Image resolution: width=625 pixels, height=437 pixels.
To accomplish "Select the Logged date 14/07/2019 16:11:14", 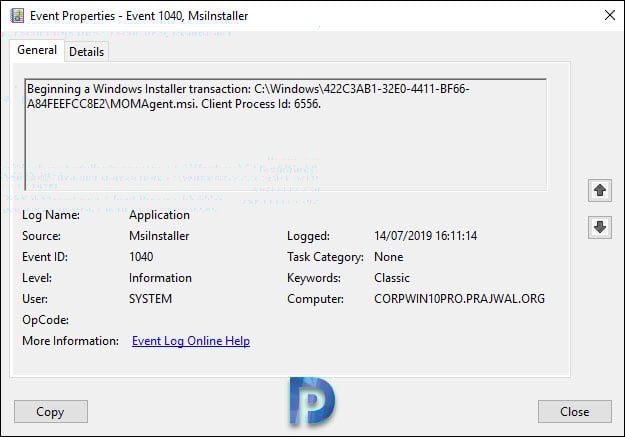I will tap(425, 236).
